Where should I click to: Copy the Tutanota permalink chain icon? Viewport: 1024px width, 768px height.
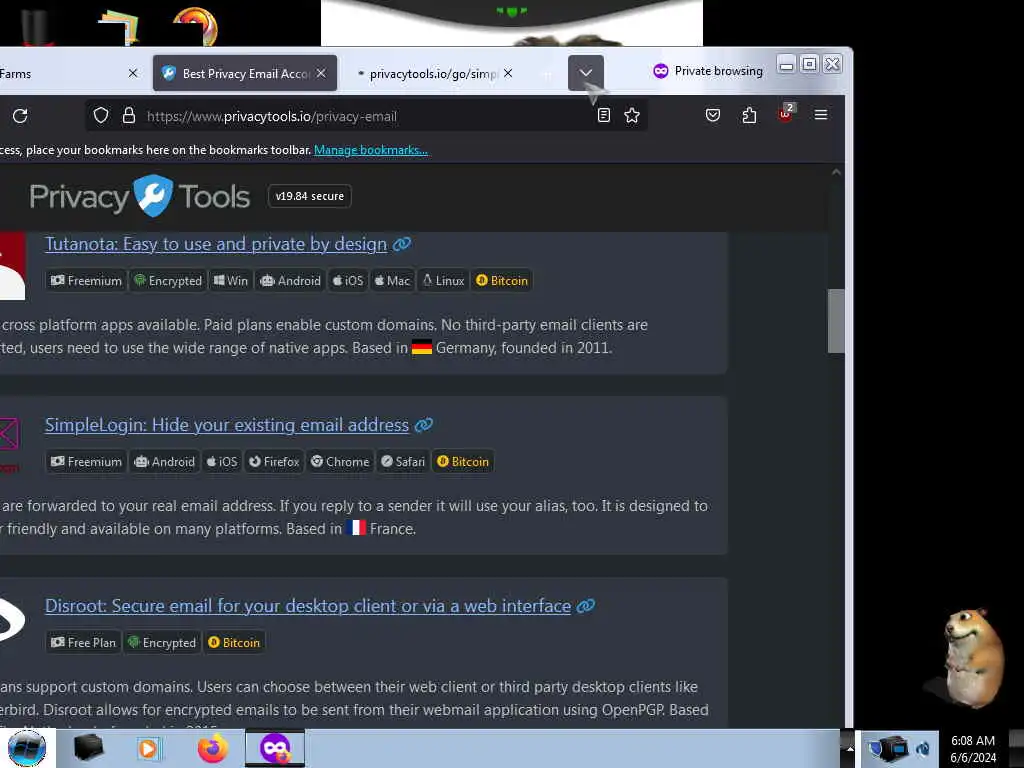click(x=402, y=244)
